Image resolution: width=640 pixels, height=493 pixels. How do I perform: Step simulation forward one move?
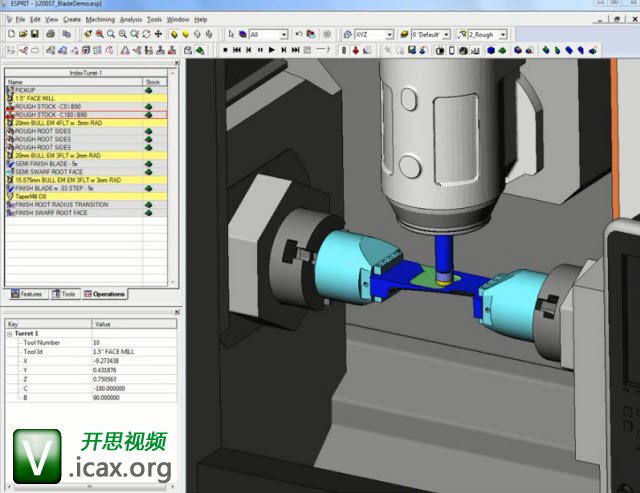pyautogui.click(x=284, y=50)
